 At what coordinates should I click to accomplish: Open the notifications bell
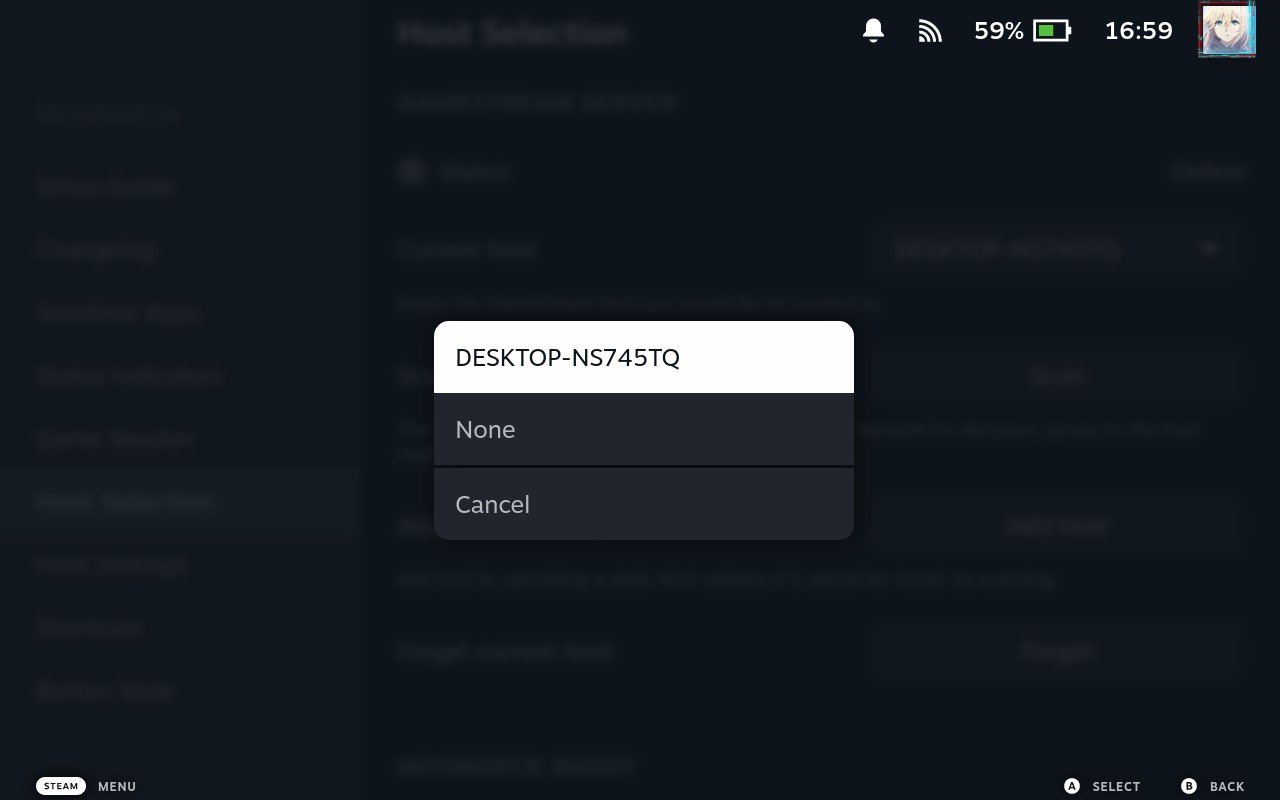pos(873,31)
